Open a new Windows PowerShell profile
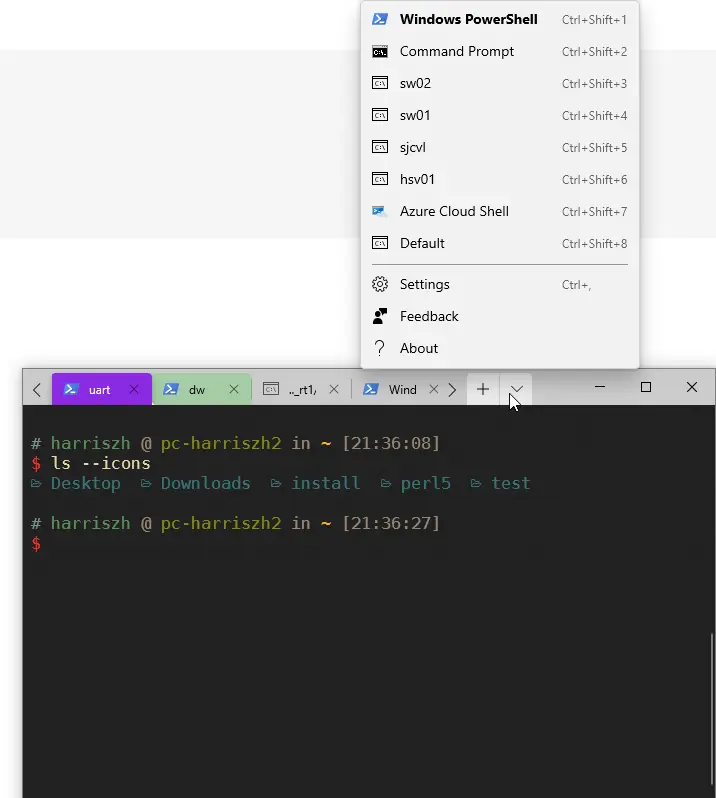Screen dimensions: 716x798 pos(500,19)
